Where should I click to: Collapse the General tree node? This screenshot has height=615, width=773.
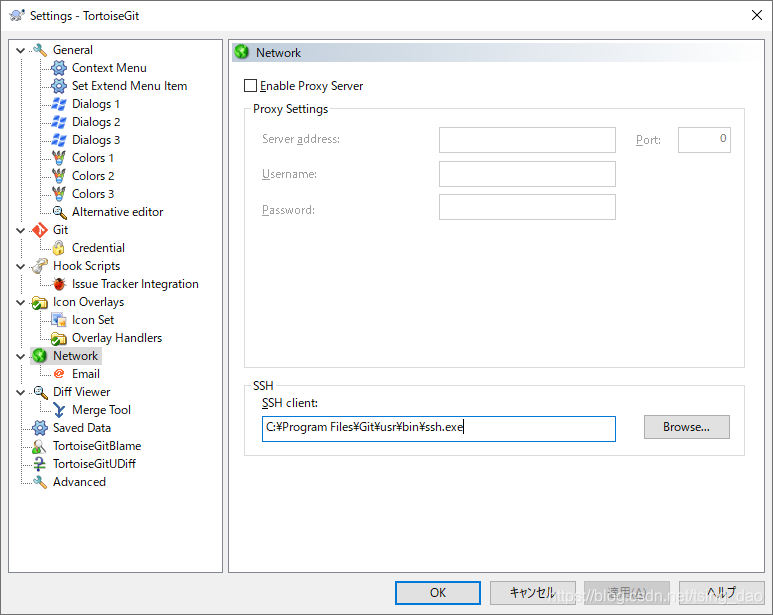21,50
